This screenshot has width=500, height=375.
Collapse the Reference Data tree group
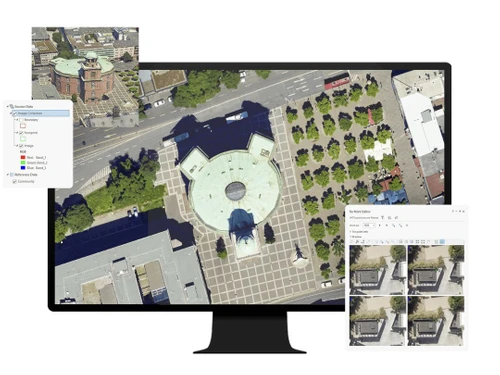[8, 175]
